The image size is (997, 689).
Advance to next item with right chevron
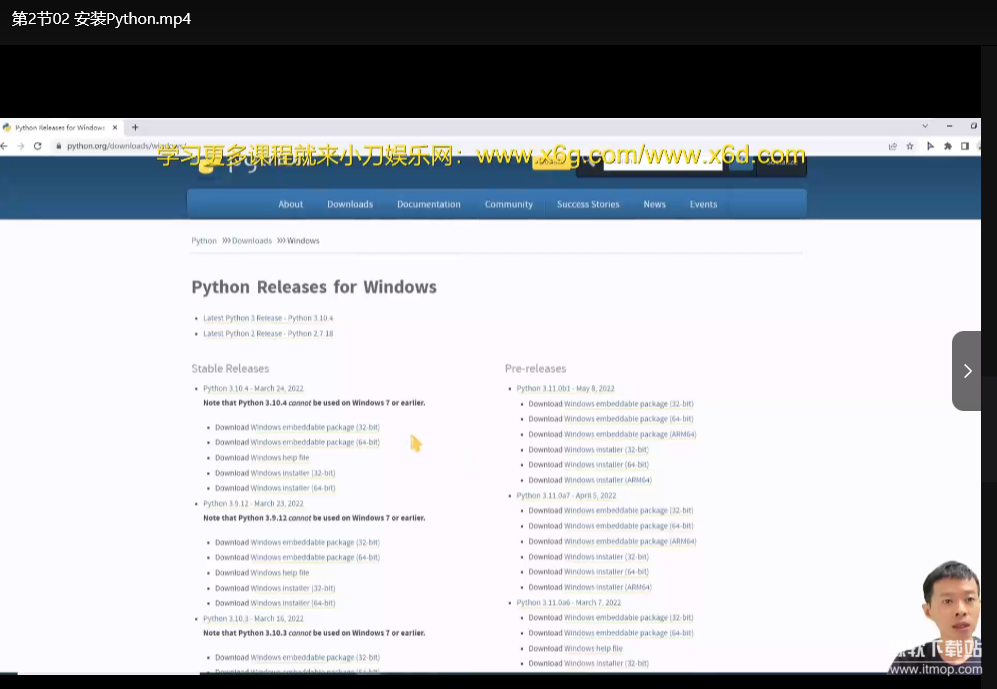[x=967, y=371]
